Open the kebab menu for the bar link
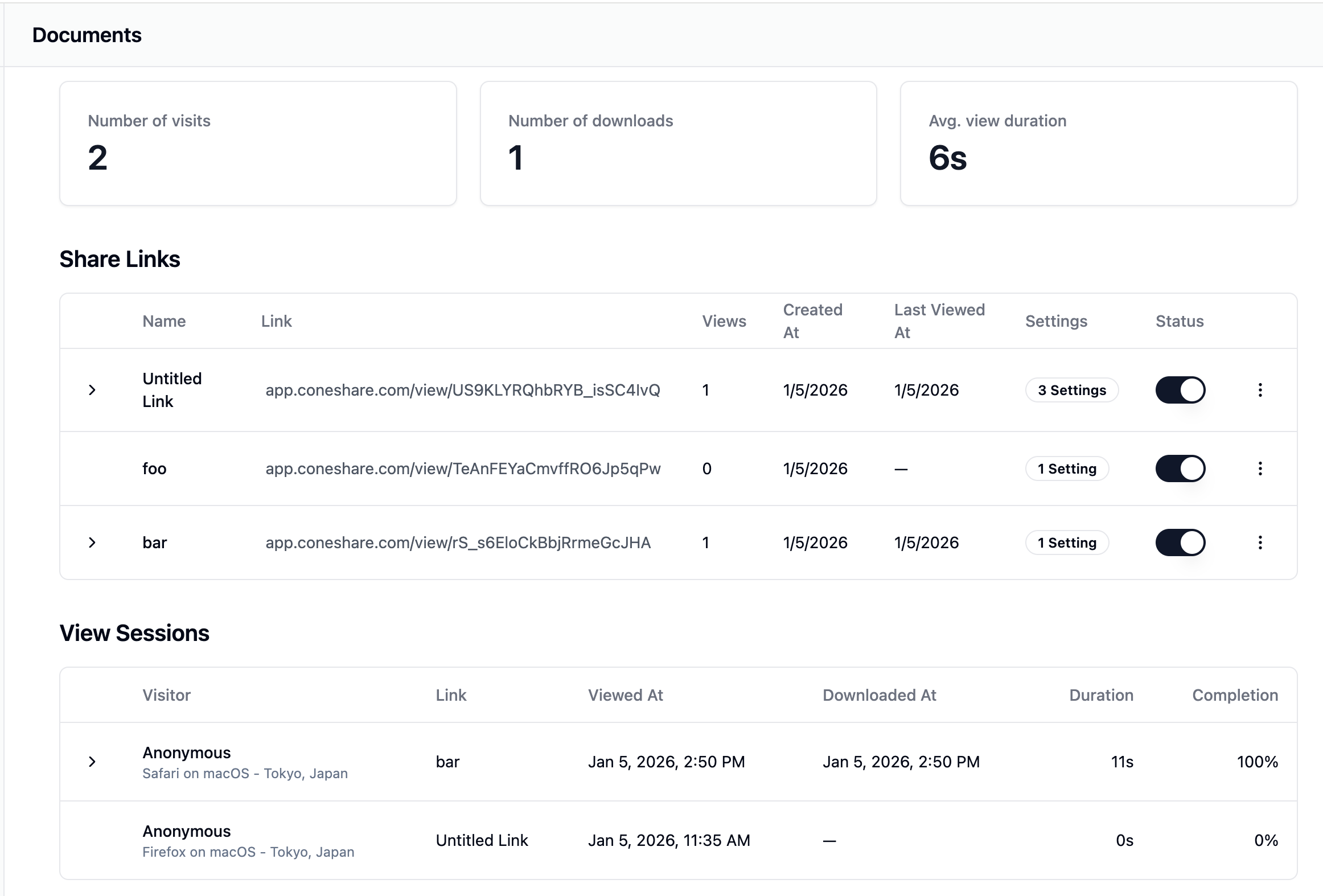Image resolution: width=1323 pixels, height=896 pixels. click(x=1261, y=542)
